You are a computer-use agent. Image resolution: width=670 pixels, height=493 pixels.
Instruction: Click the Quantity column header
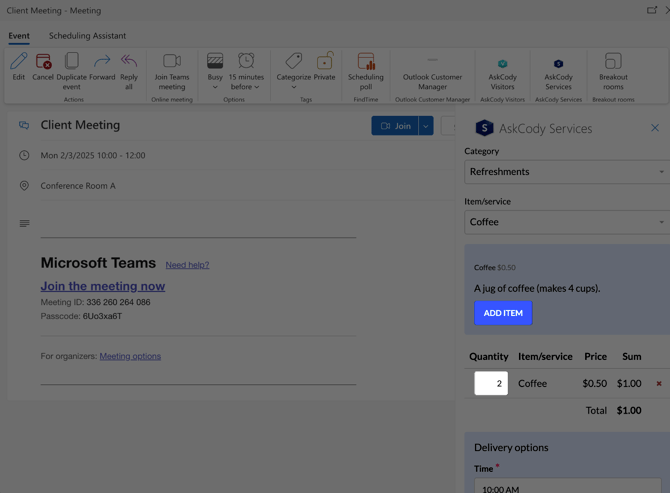[x=489, y=357]
